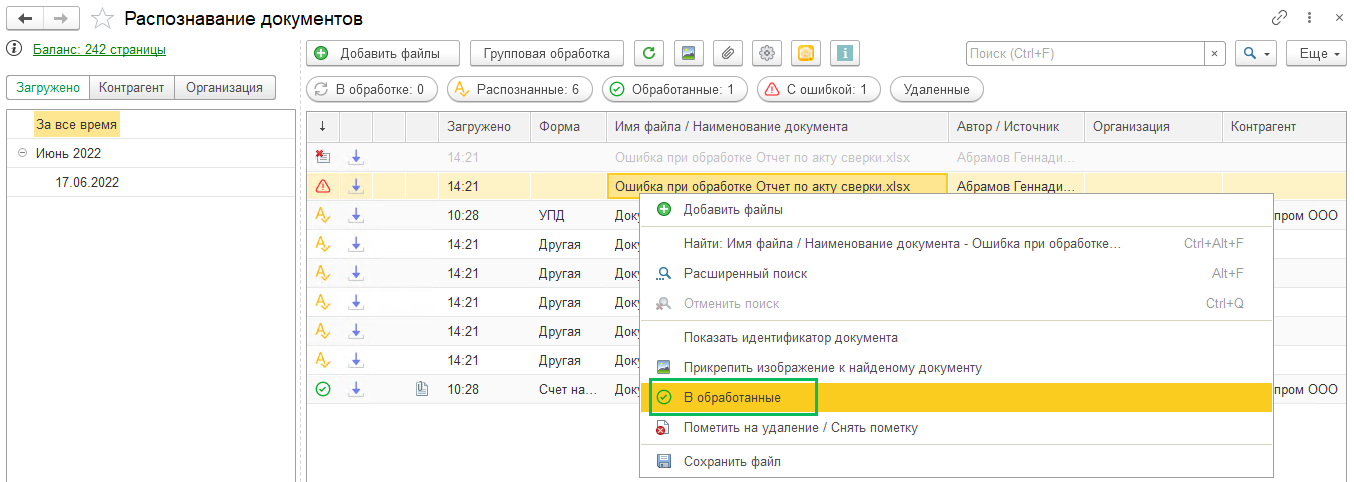
Task: Click document page icon in Счет на row
Action: (421, 390)
